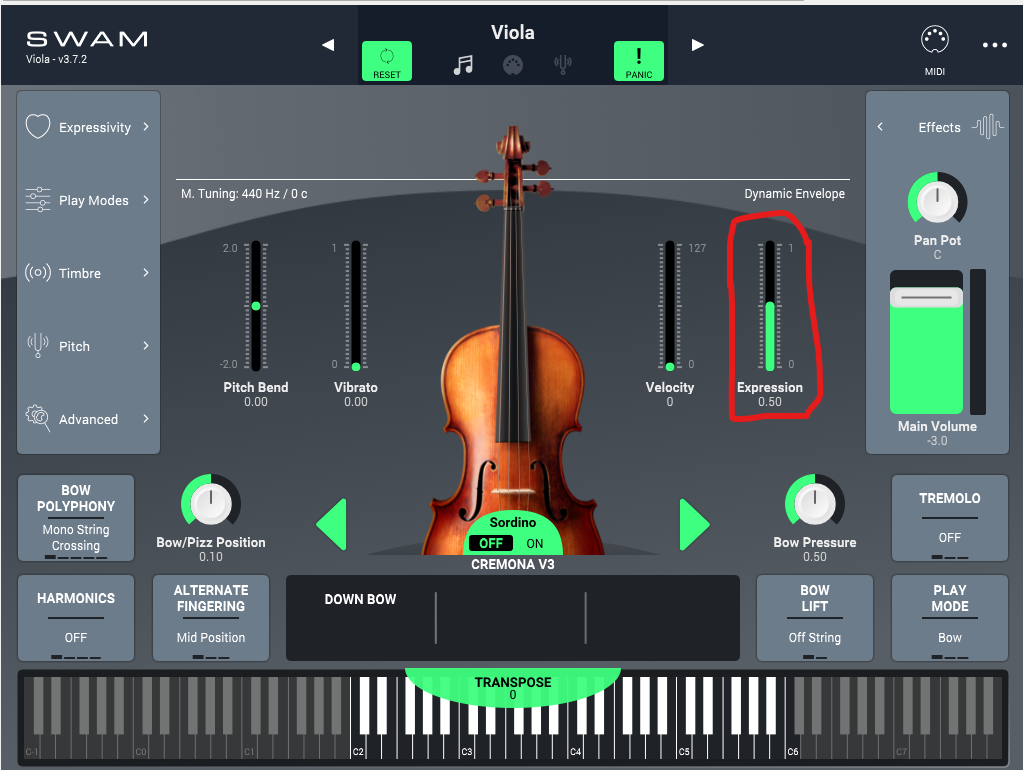Open the three-dots more options menu
Screen dimensions: 1023x770
coord(994,45)
